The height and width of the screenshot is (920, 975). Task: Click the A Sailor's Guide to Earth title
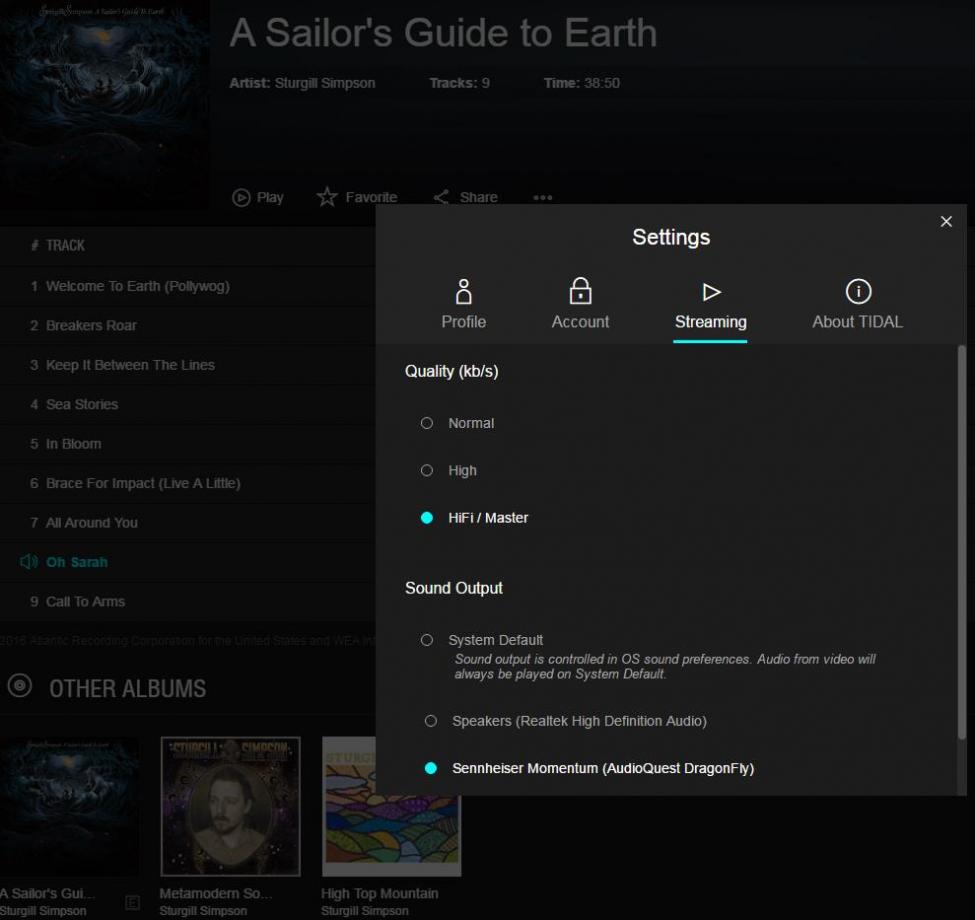click(x=443, y=33)
